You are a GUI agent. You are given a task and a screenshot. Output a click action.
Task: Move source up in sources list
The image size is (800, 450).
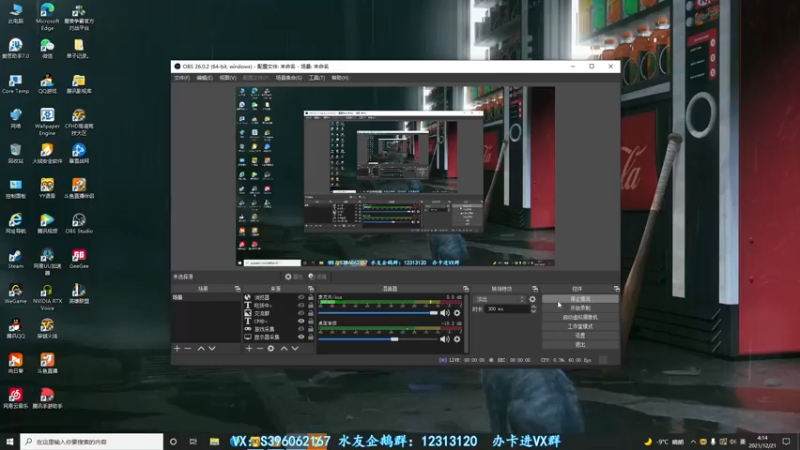click(284, 348)
